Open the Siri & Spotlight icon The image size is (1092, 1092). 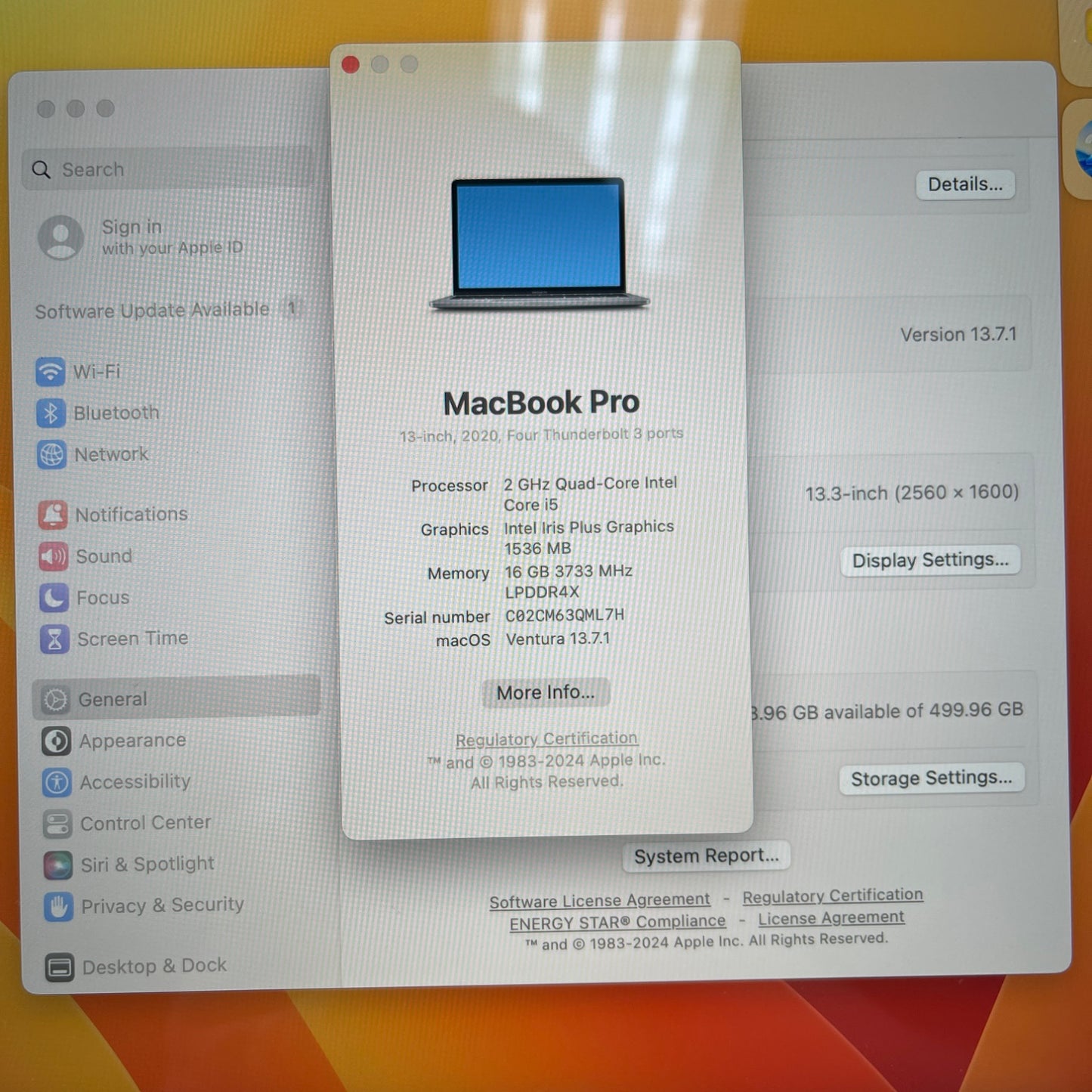tap(58, 865)
